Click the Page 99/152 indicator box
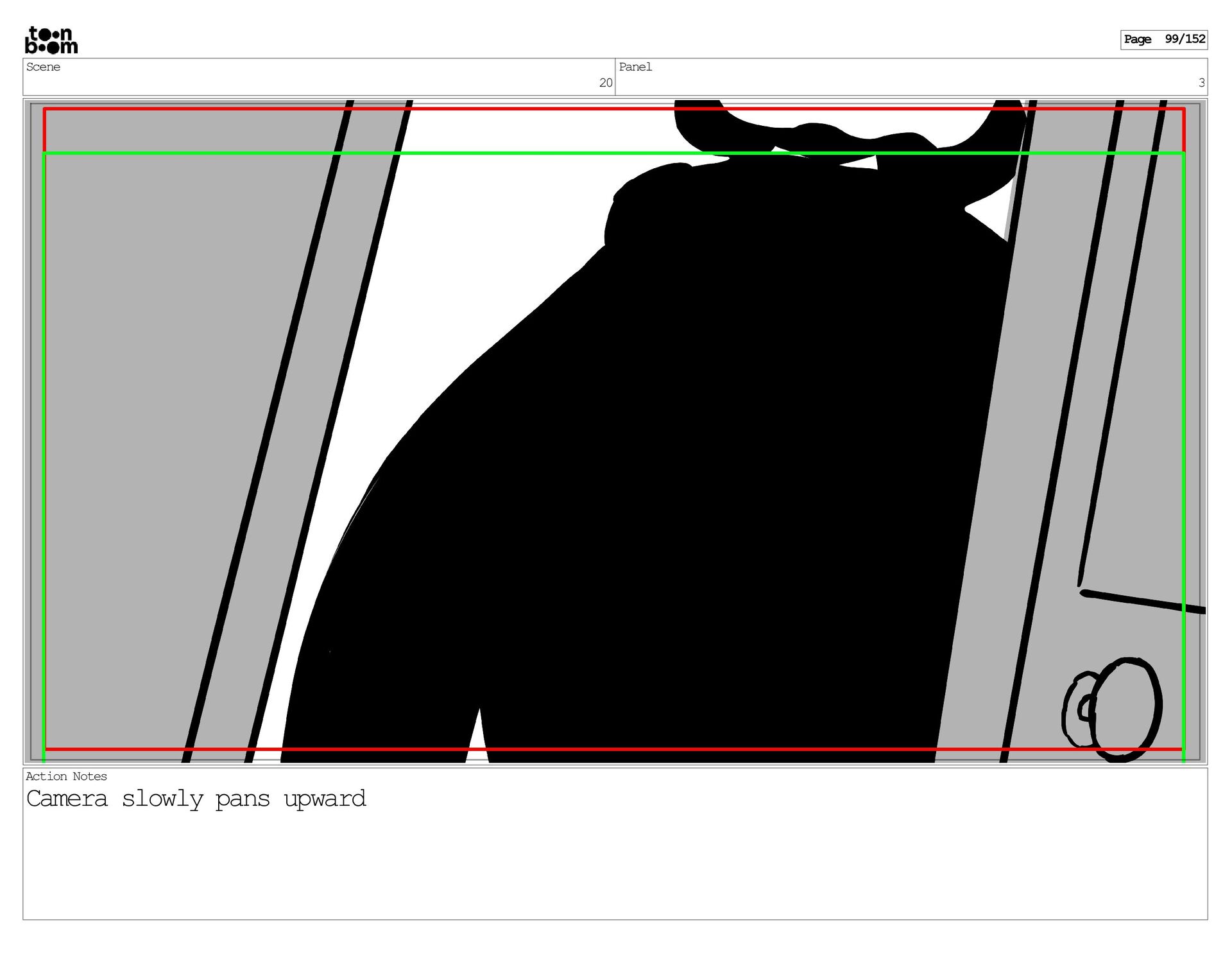Image resolution: width=1232 pixels, height=954 pixels. (1164, 39)
